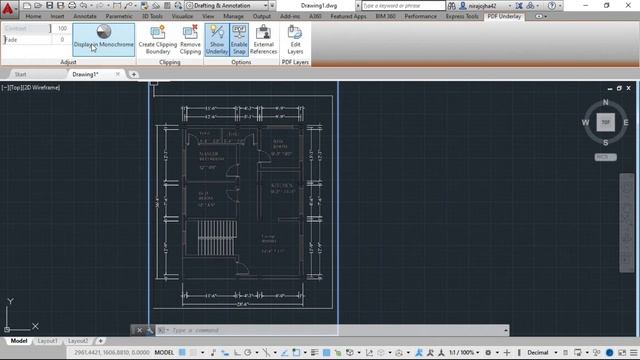640x360 pixels.
Task: Click the binoculars search icon
Action: 451,6
